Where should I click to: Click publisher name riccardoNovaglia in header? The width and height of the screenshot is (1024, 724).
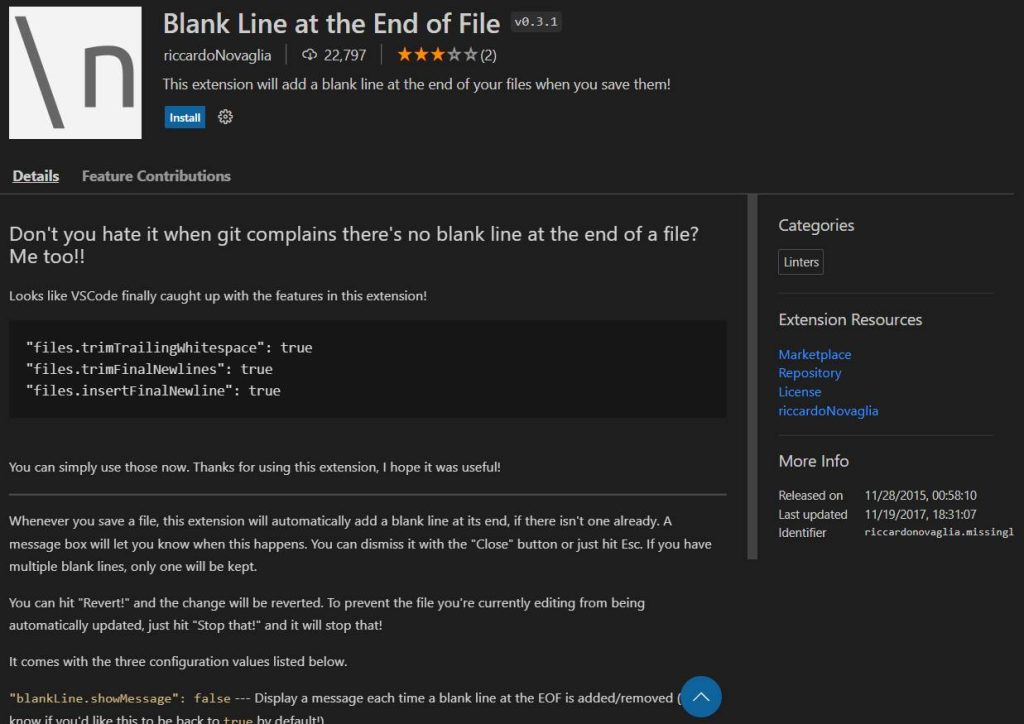[x=217, y=55]
